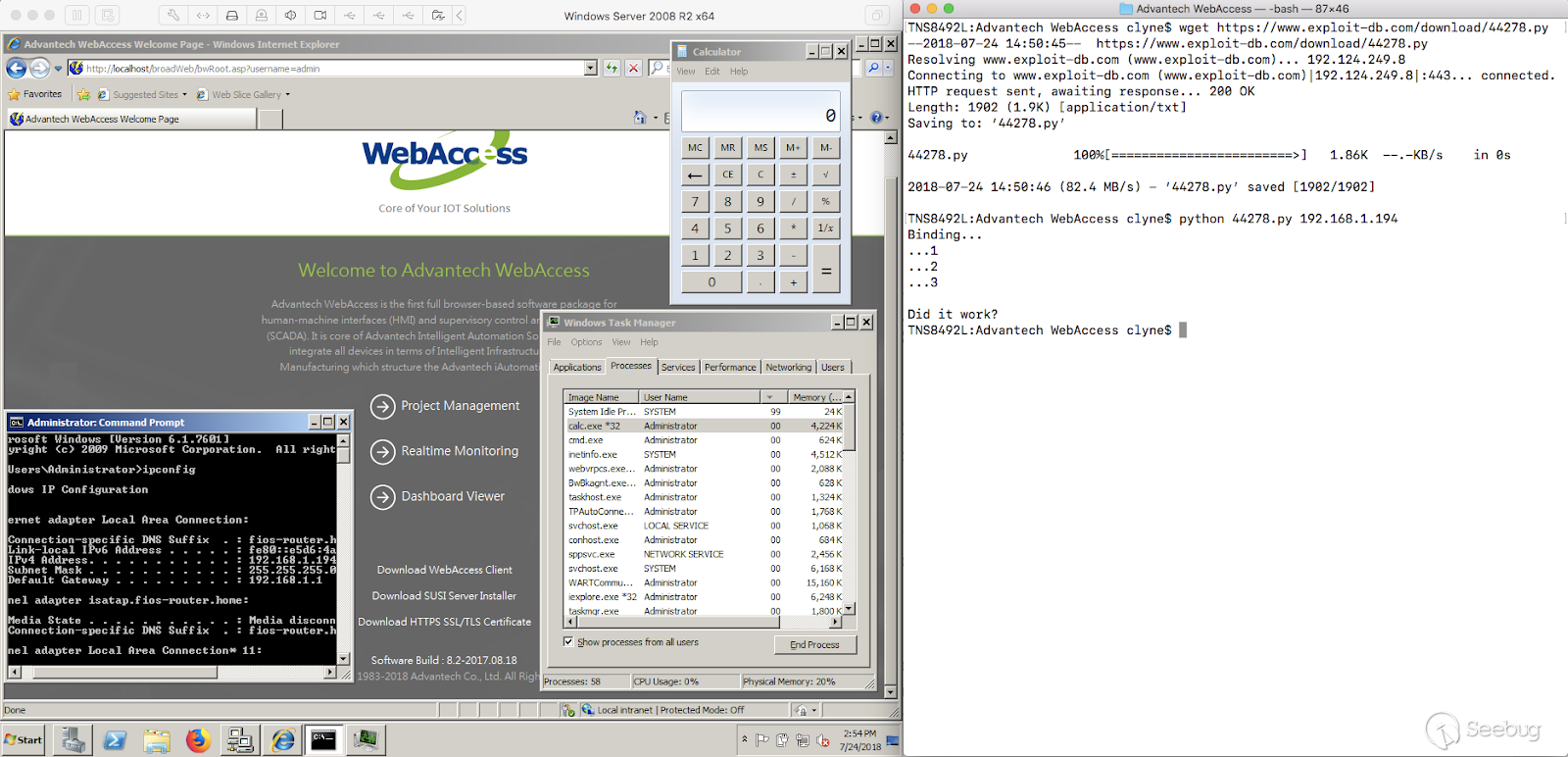Screen dimensions: 1568x757
Task: Expand the Web Slice Gallery dropdown
Action: 287,95
